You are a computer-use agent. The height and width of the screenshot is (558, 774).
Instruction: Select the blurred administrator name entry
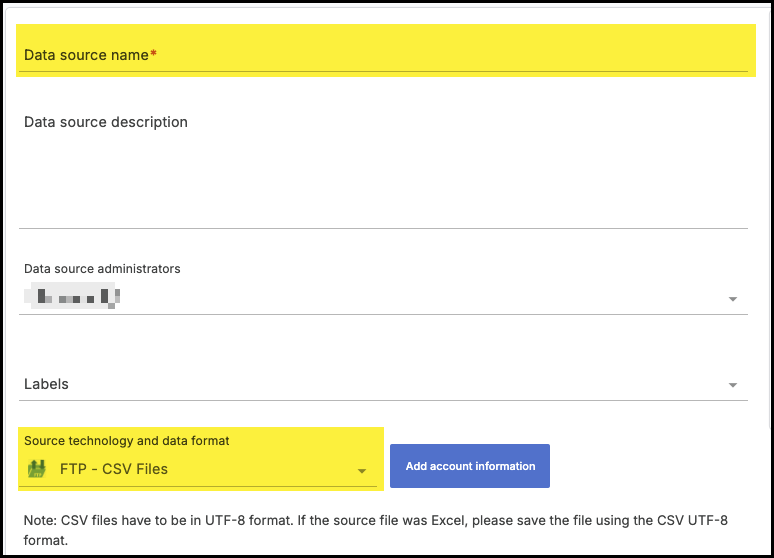pos(76,297)
